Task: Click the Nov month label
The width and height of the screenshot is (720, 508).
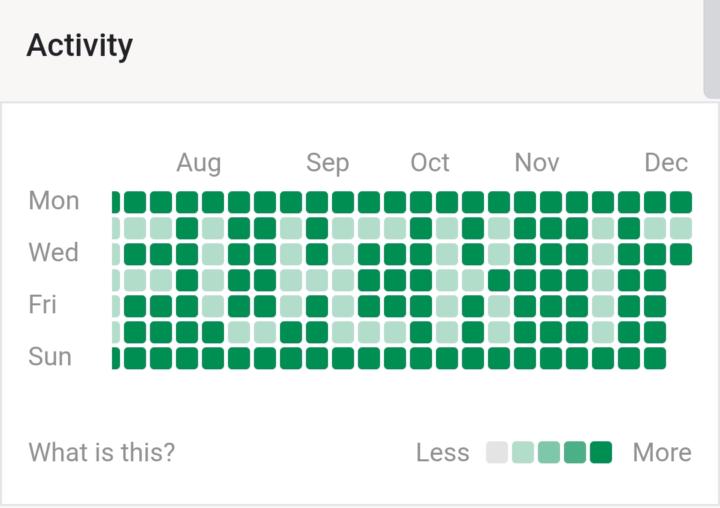Action: [x=537, y=163]
